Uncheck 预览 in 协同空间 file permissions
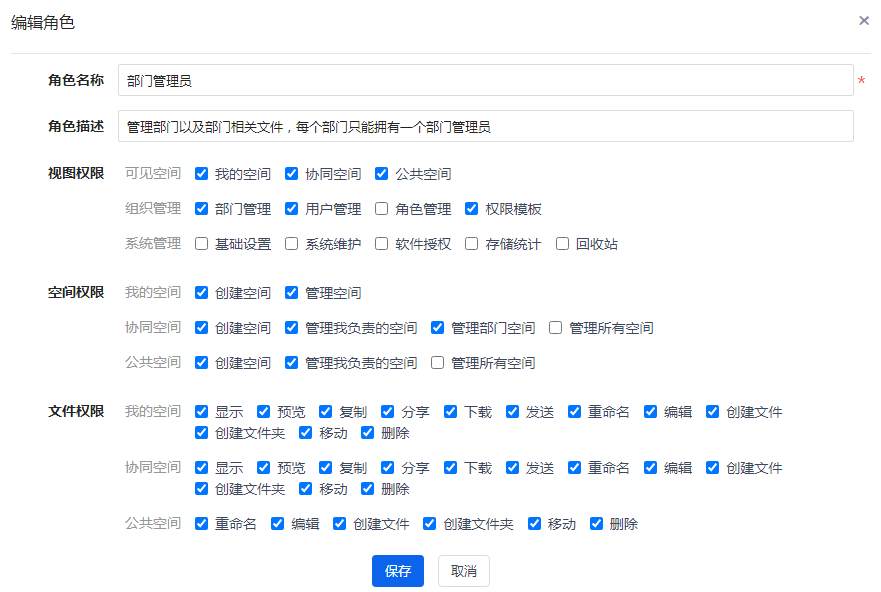 [263, 467]
